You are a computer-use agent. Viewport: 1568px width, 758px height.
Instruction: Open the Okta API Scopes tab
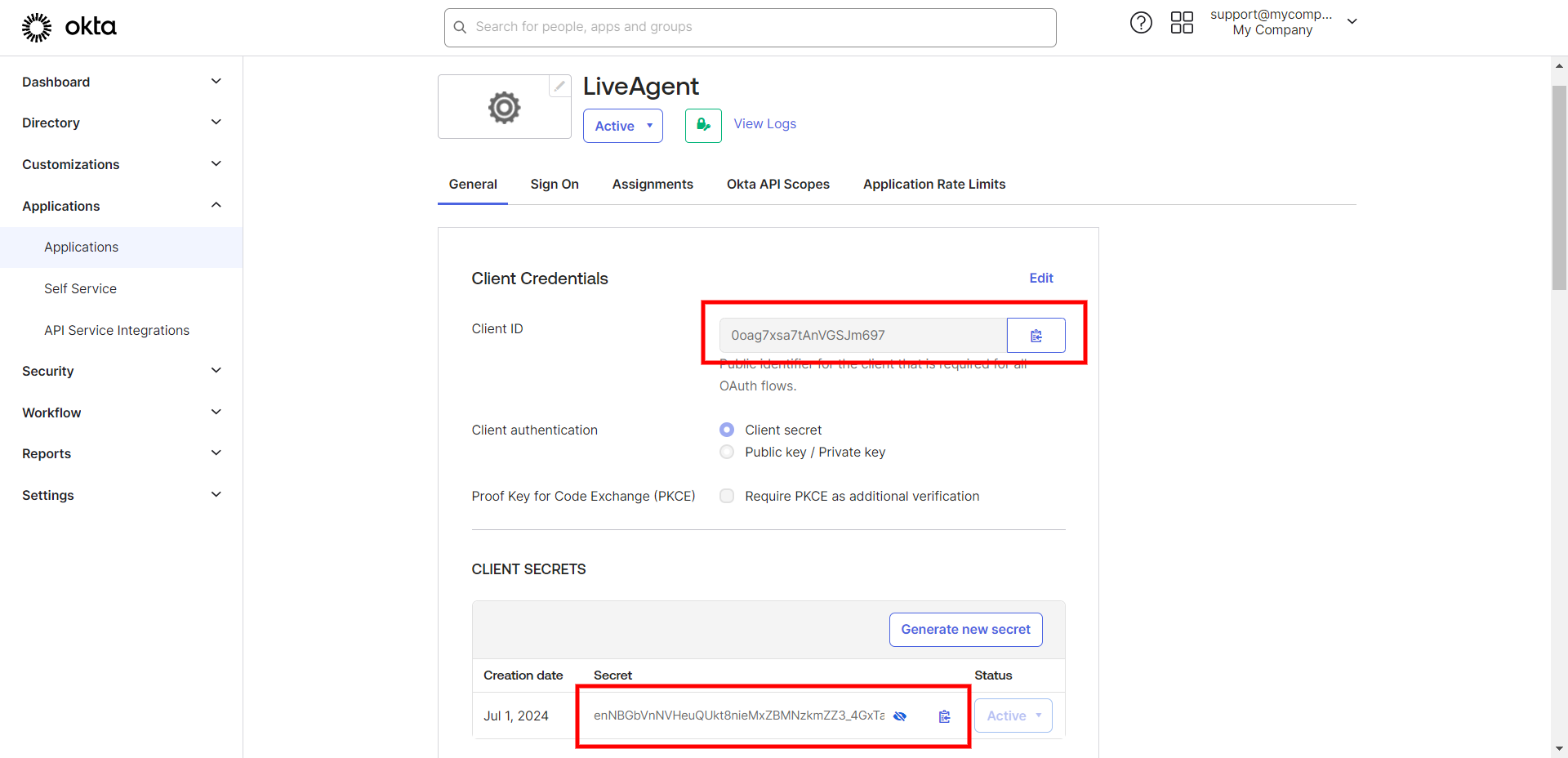tap(777, 185)
